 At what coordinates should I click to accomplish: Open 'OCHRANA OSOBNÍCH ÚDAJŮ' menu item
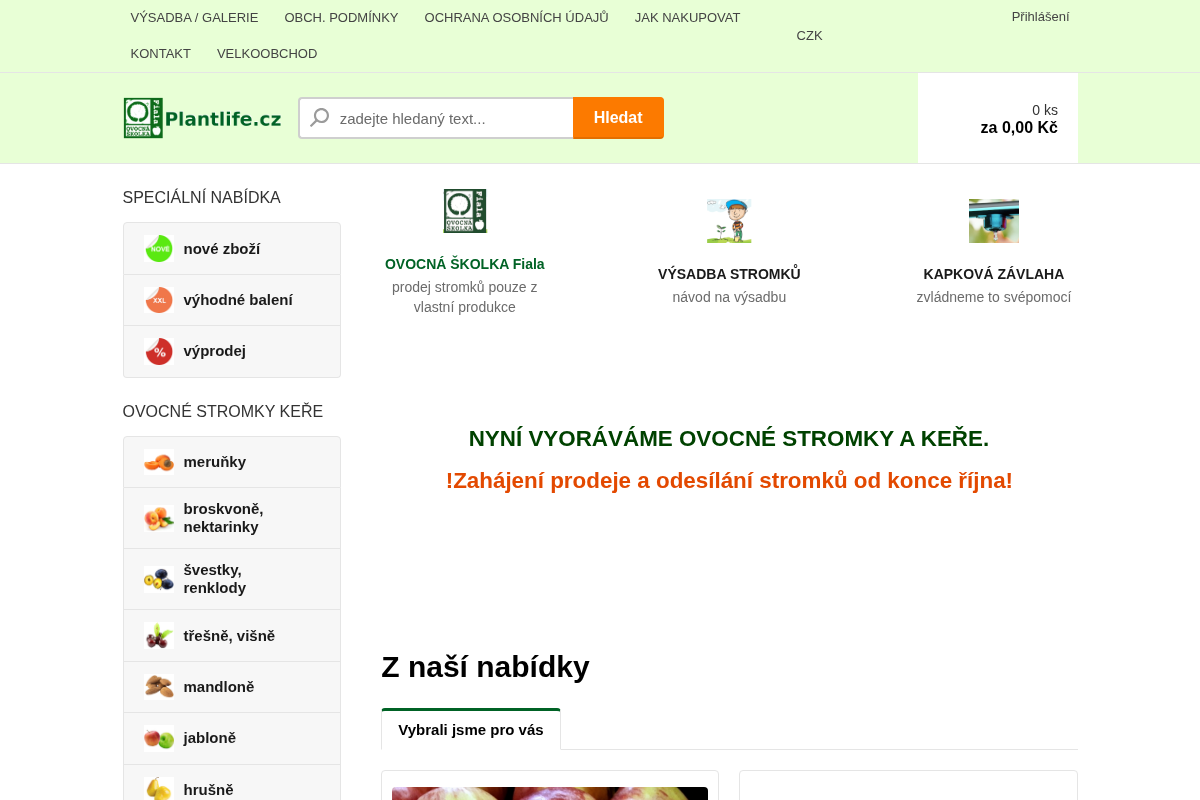[517, 18]
